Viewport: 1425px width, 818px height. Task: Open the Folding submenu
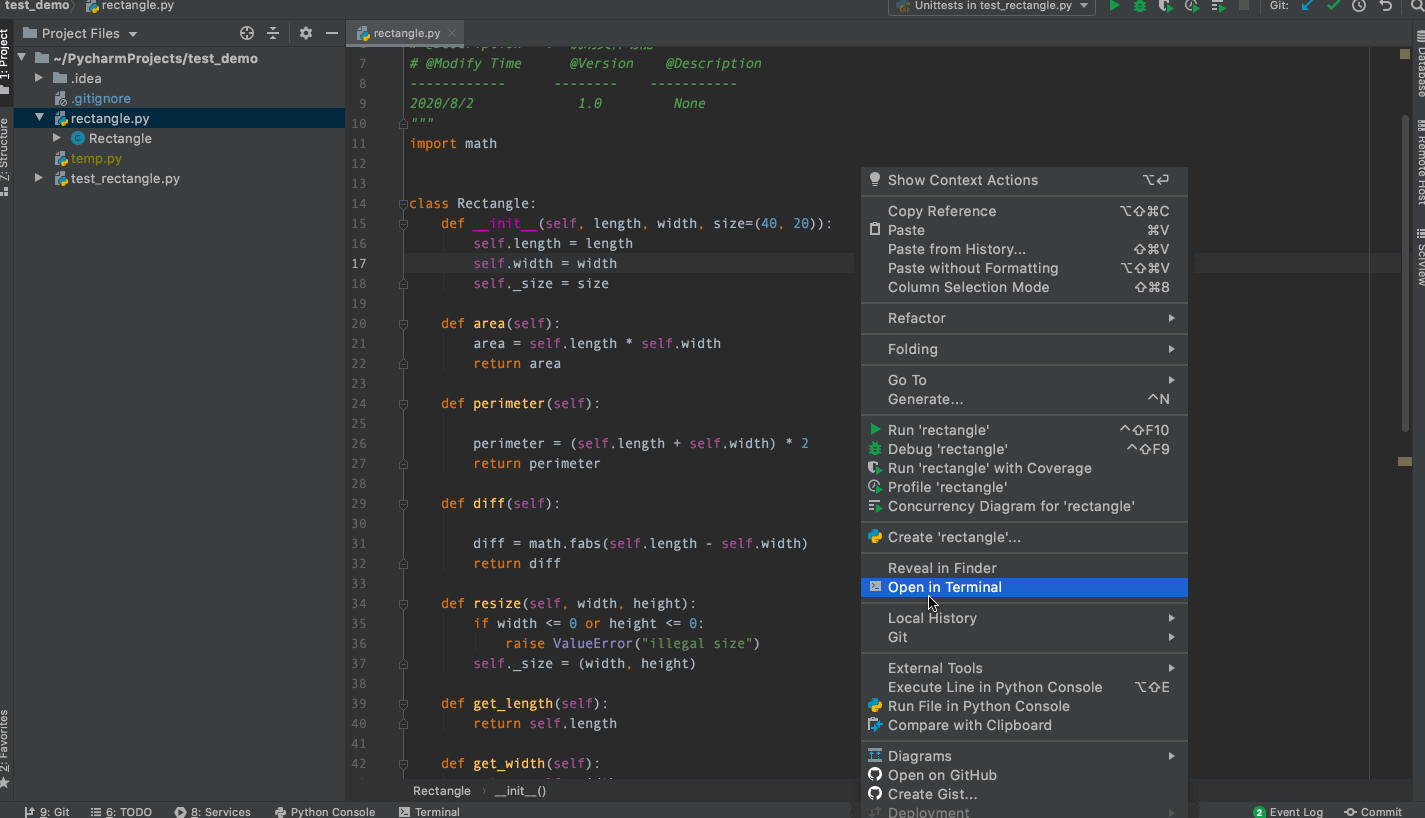coord(1024,349)
